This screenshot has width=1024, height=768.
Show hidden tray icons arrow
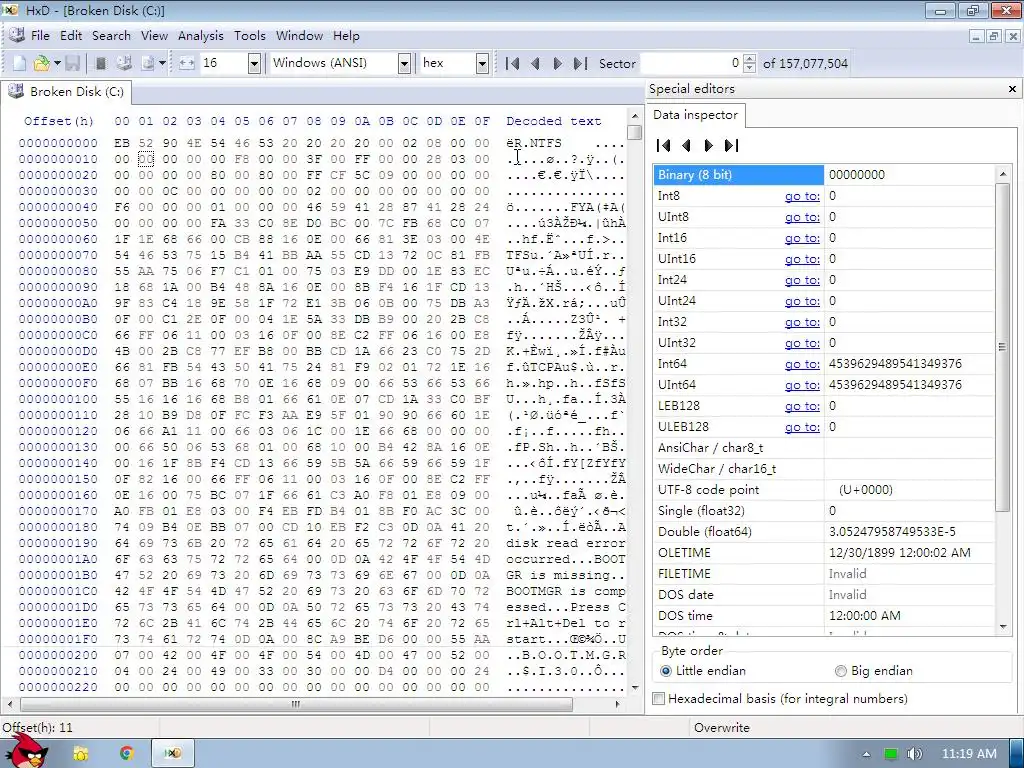(867, 754)
